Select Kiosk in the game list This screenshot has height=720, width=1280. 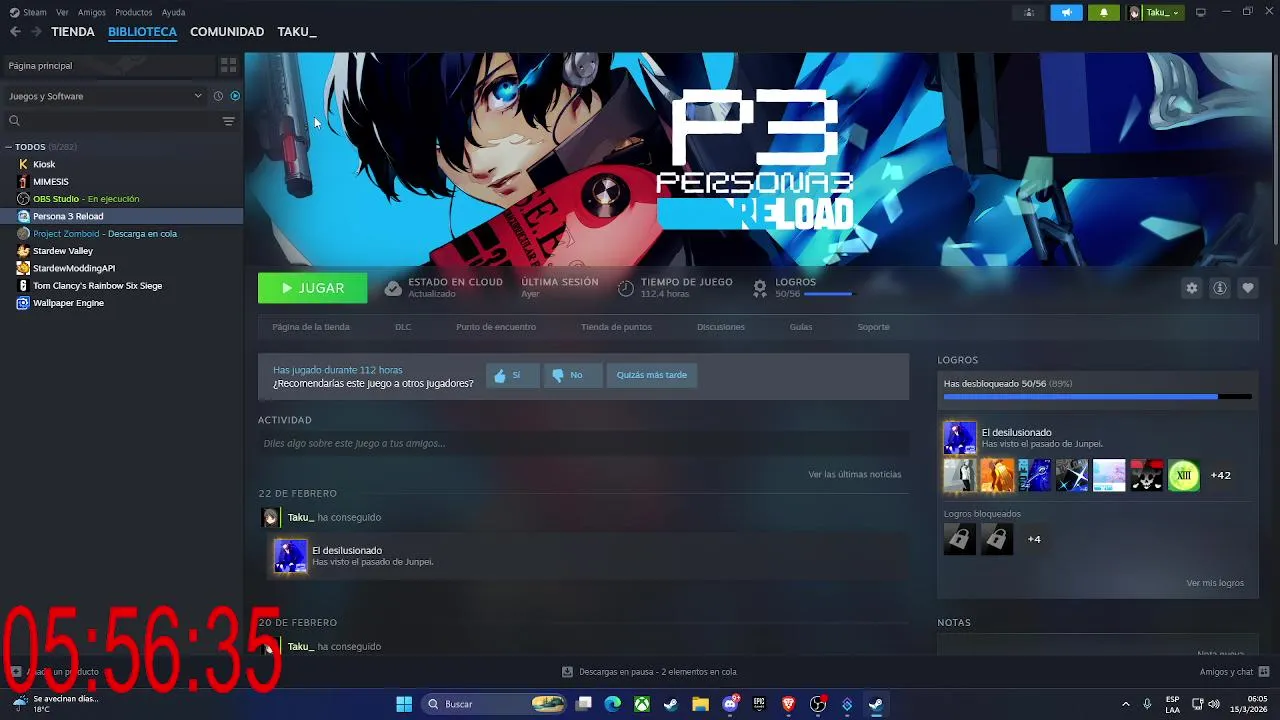pyautogui.click(x=44, y=164)
